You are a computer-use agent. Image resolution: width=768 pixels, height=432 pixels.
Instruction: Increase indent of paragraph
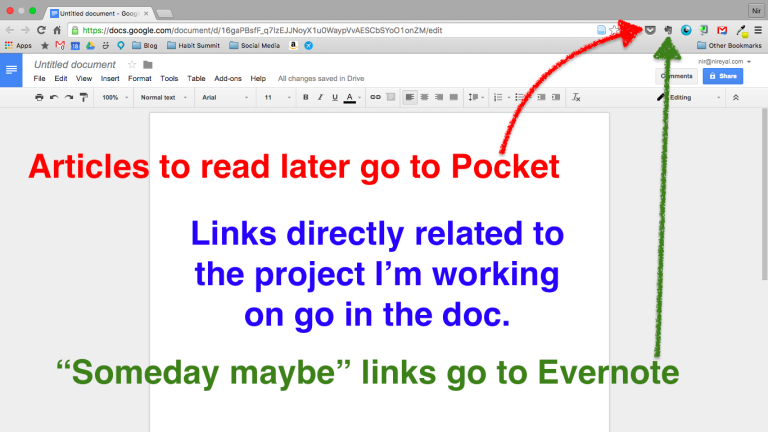pos(556,97)
